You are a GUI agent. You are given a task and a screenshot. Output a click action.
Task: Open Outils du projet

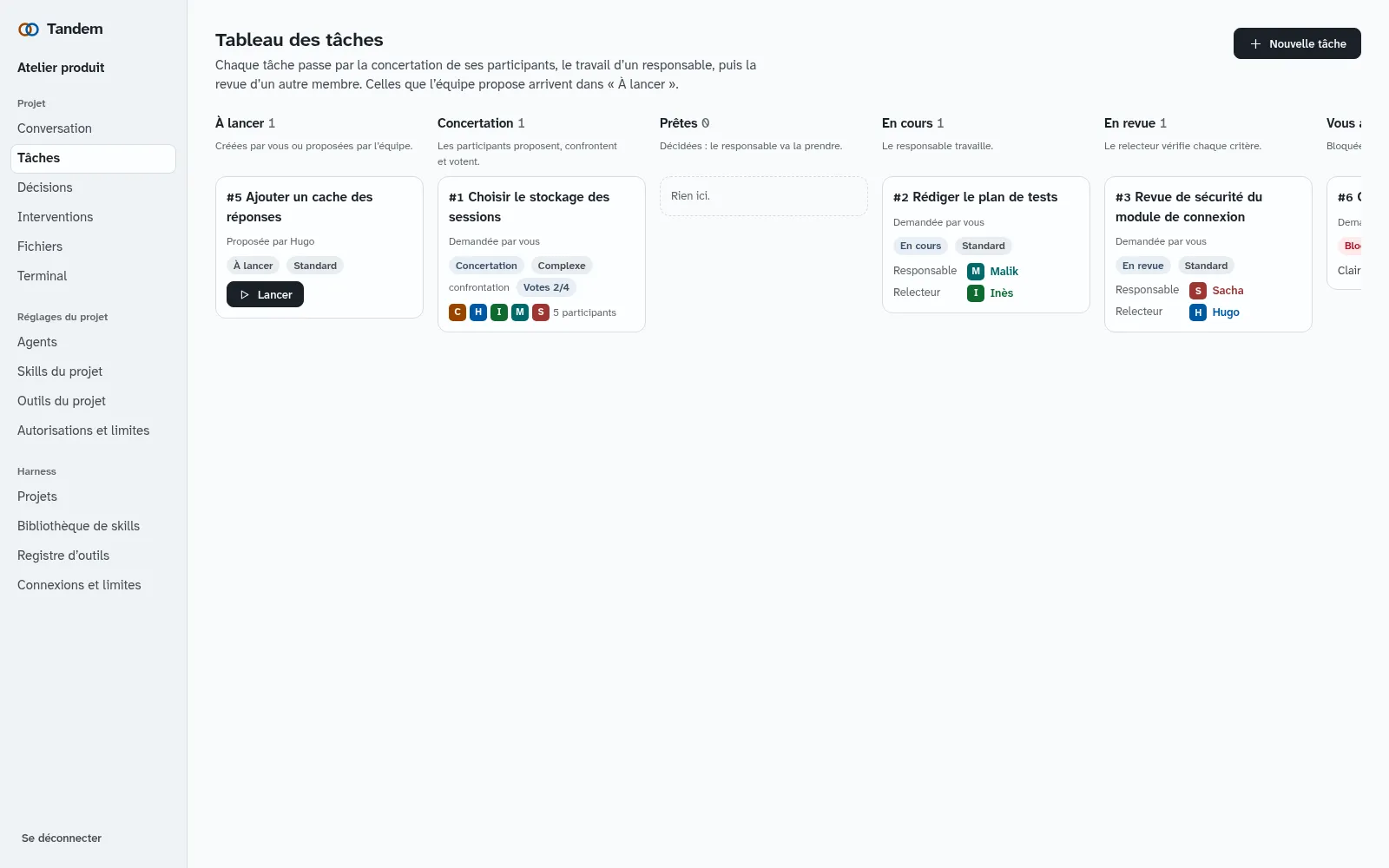[93, 401]
